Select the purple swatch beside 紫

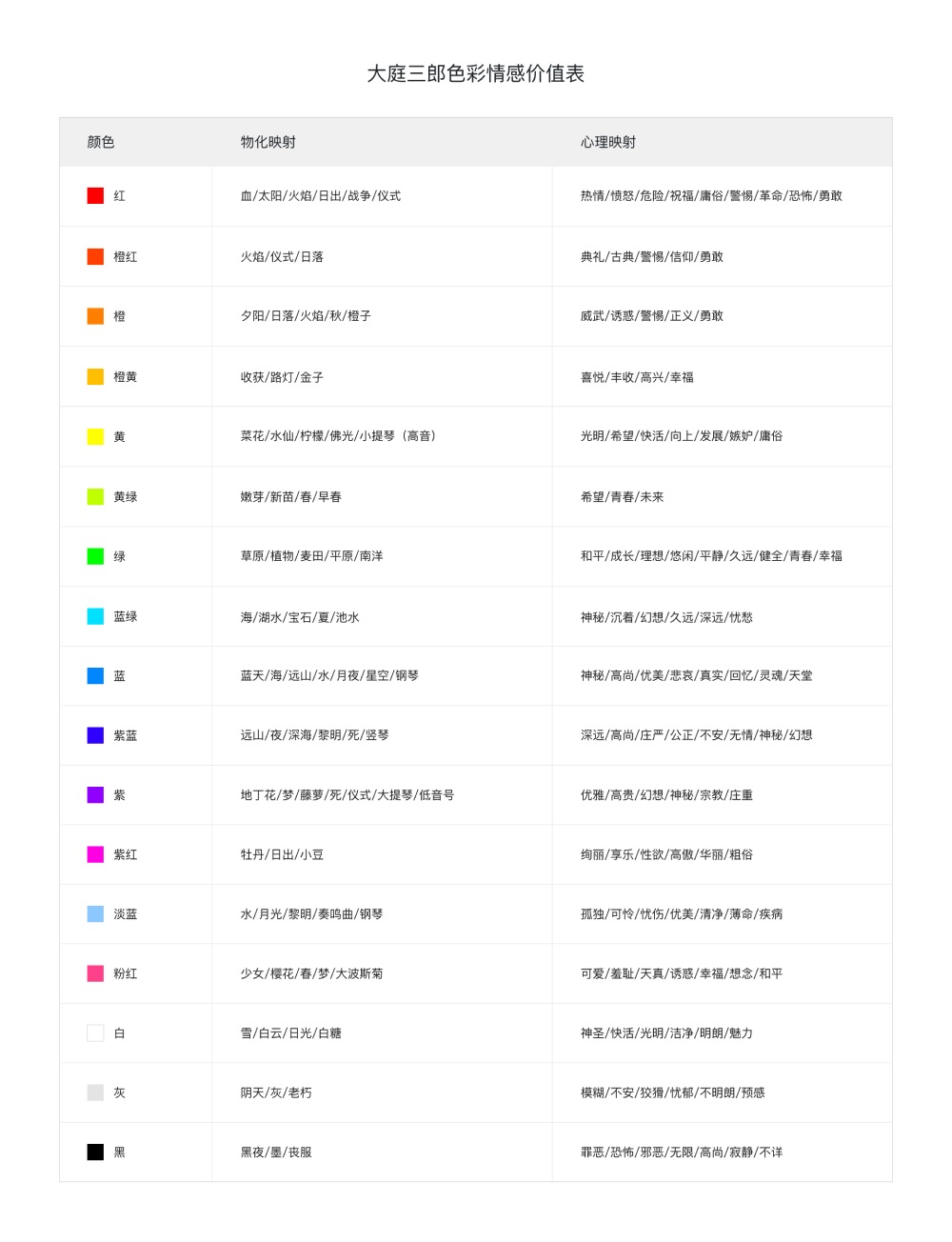coord(95,794)
